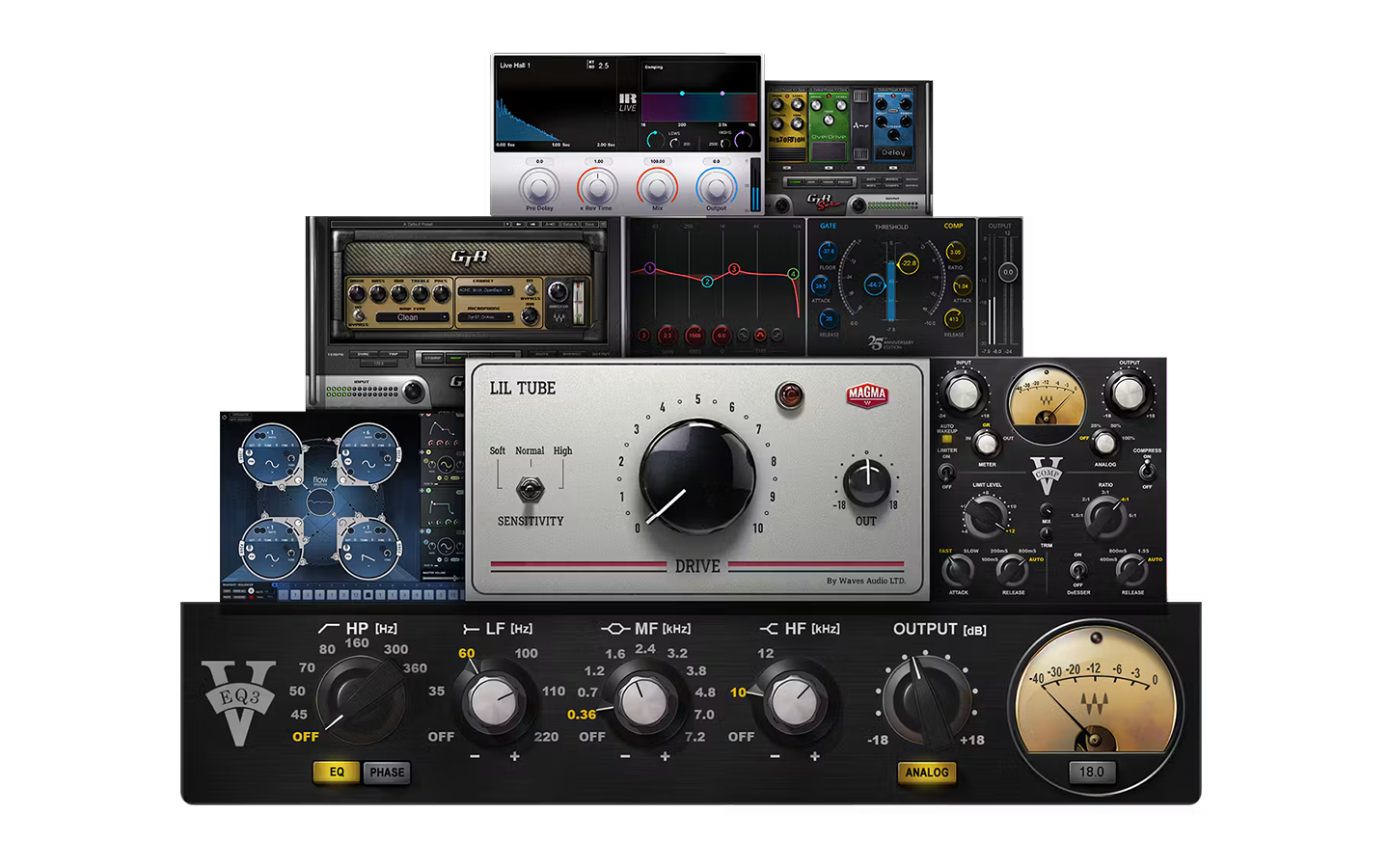Toggle the ANALOG button under the V-EQ3 output knob
The width and height of the screenshot is (1389, 868).
(927, 772)
